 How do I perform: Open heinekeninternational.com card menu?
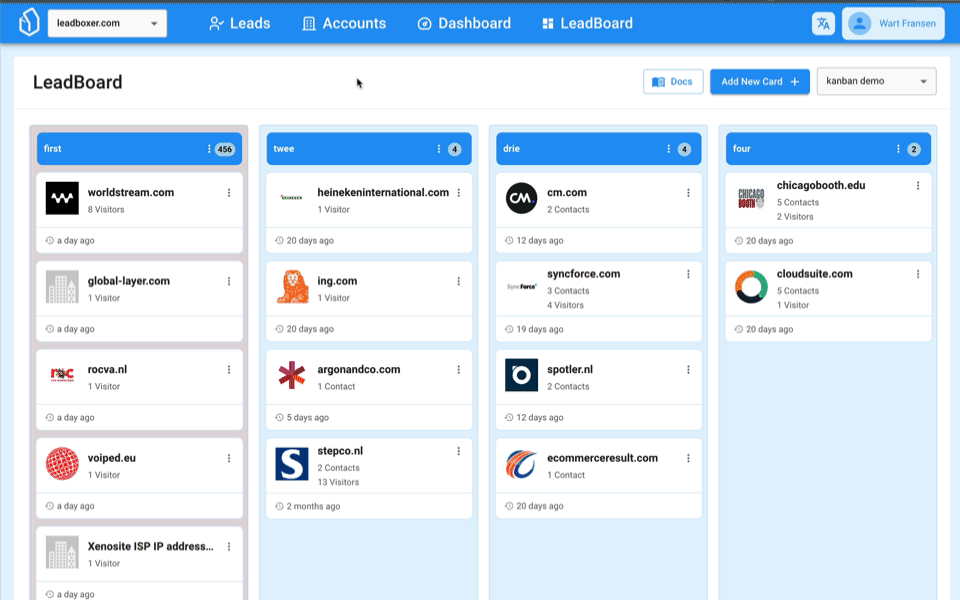click(x=459, y=192)
